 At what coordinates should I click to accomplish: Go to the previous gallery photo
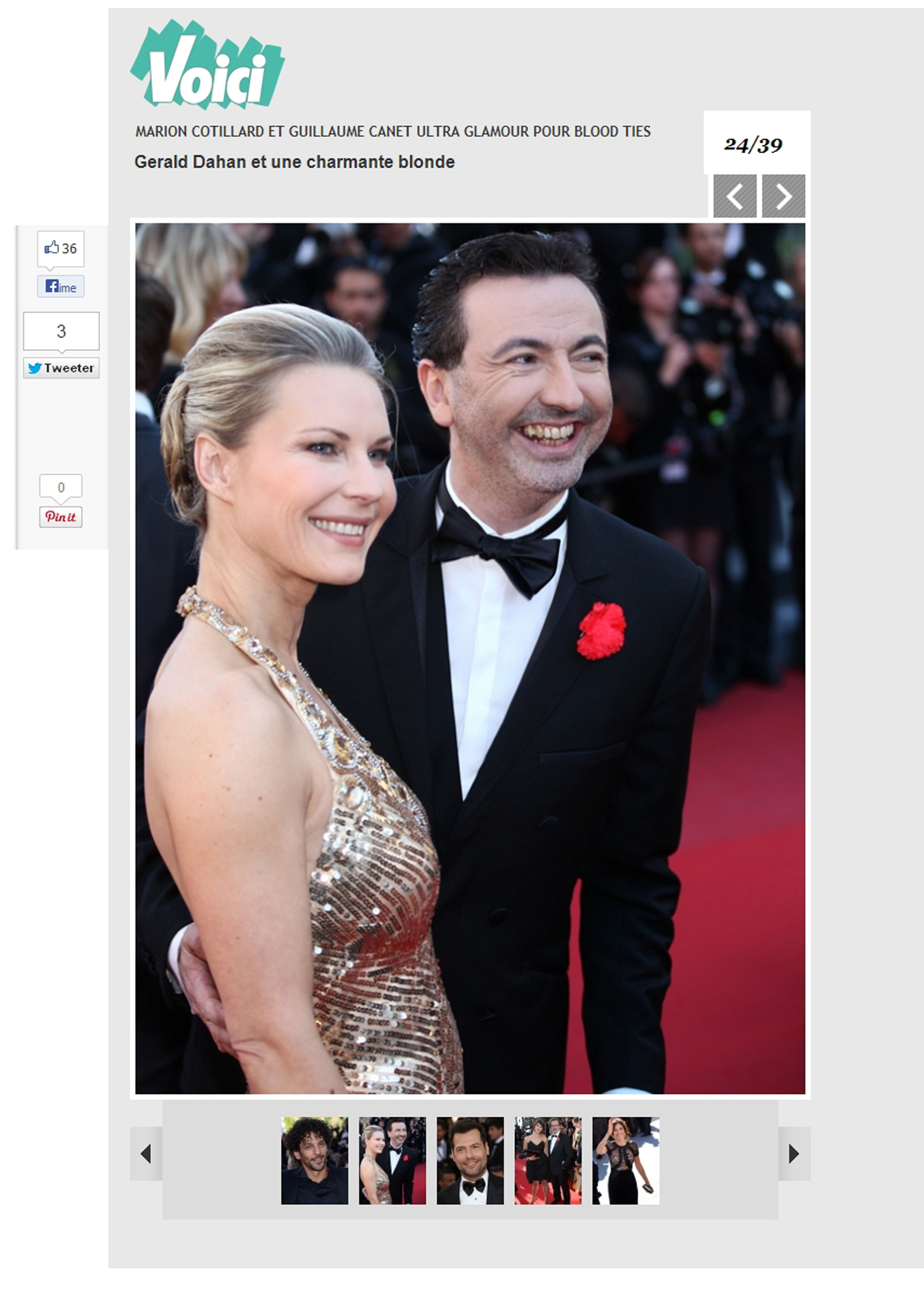click(735, 196)
